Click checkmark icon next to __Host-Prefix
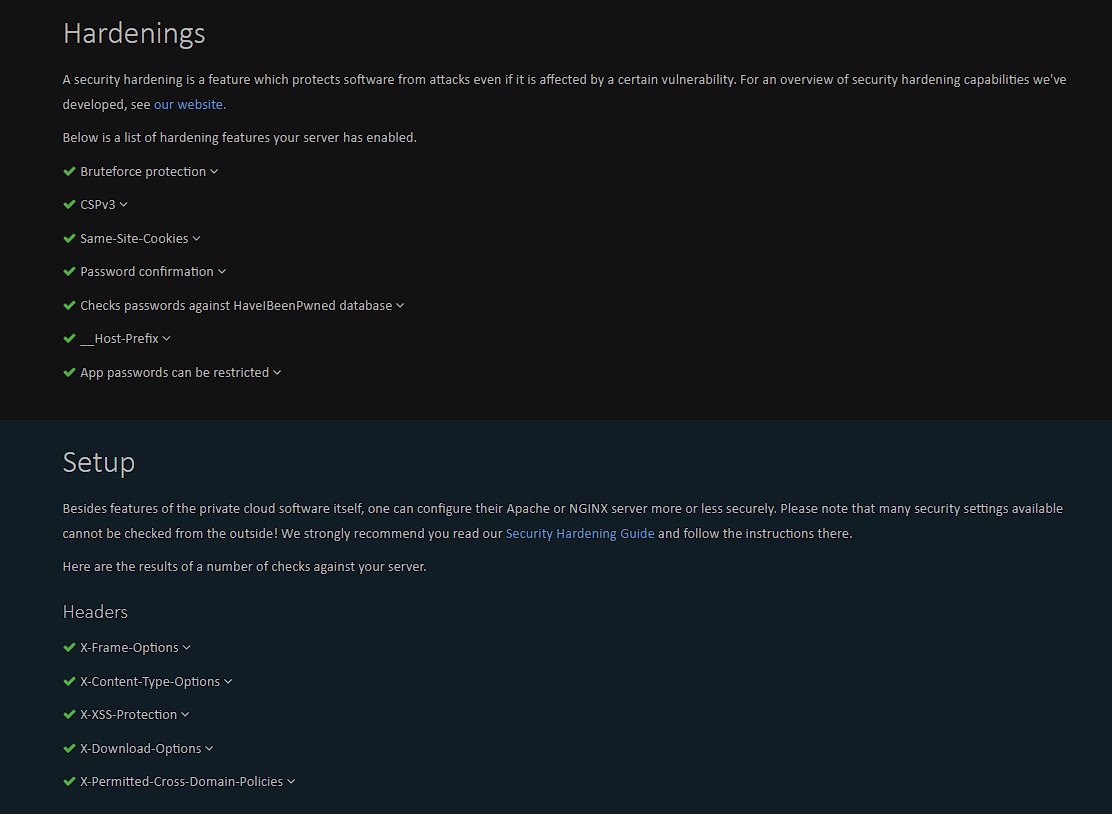Image resolution: width=1112 pixels, height=814 pixels. point(69,339)
